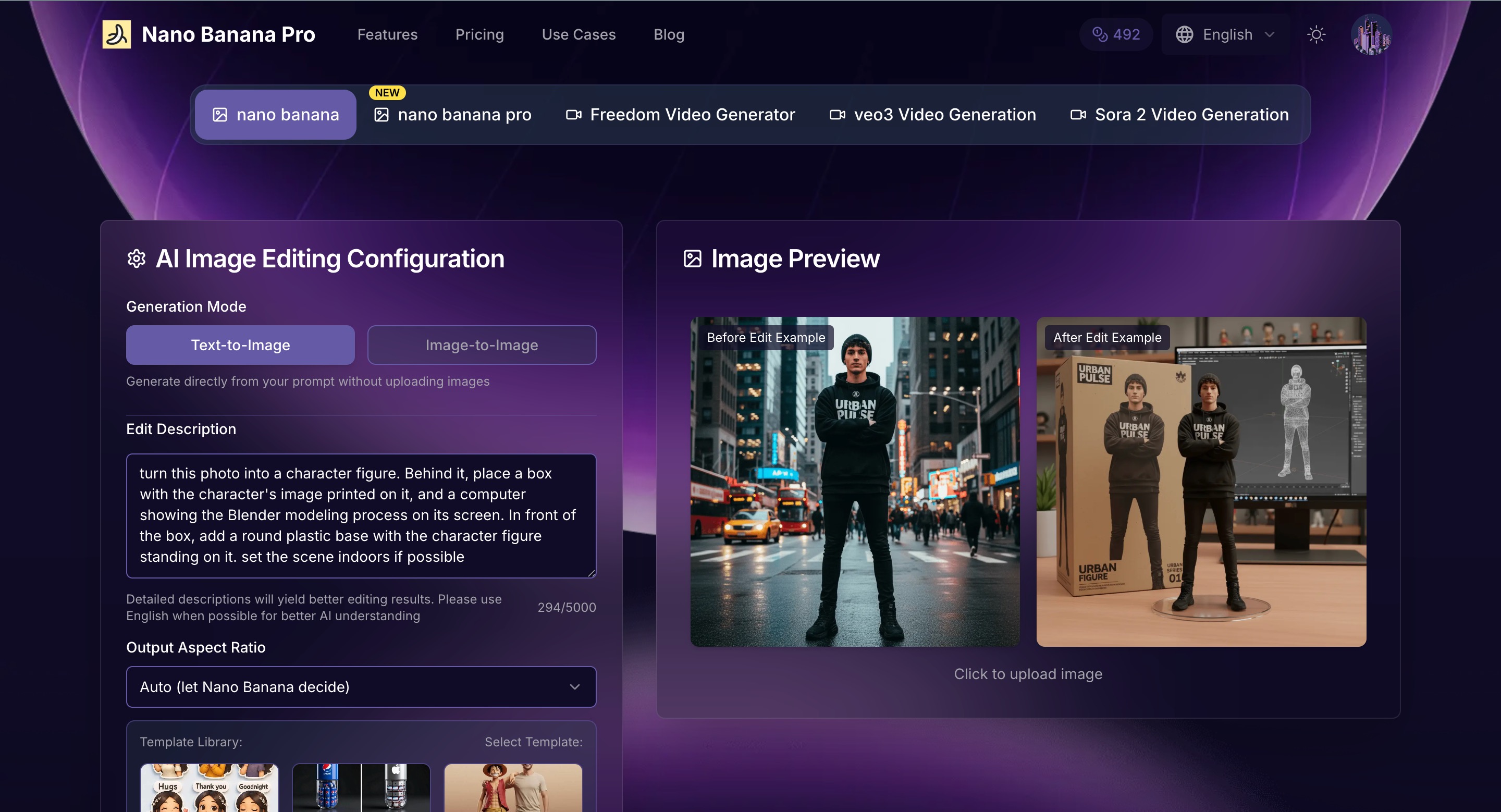Go to the Use Cases page

[x=578, y=34]
